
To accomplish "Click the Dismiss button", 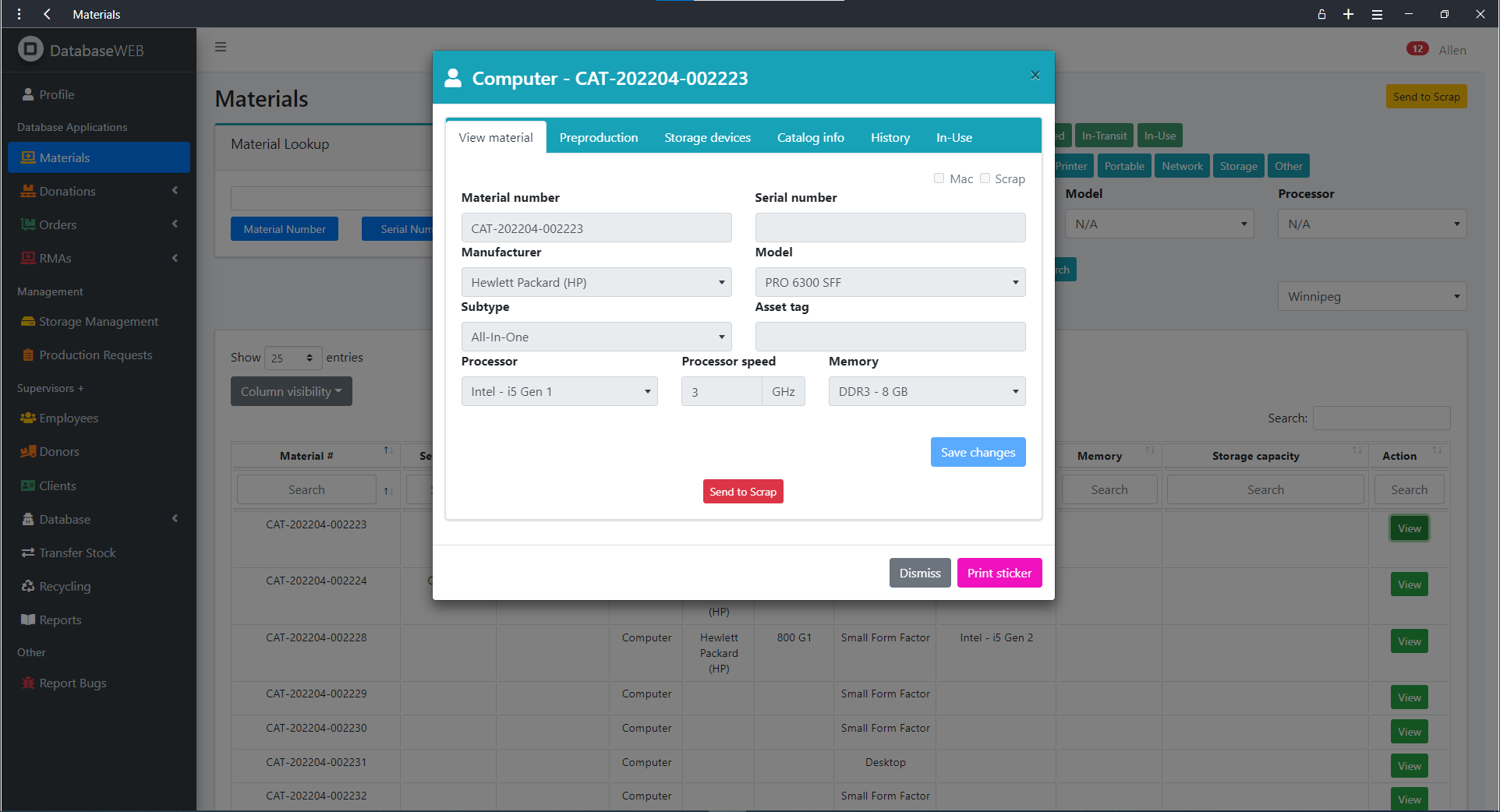I will (x=920, y=573).
